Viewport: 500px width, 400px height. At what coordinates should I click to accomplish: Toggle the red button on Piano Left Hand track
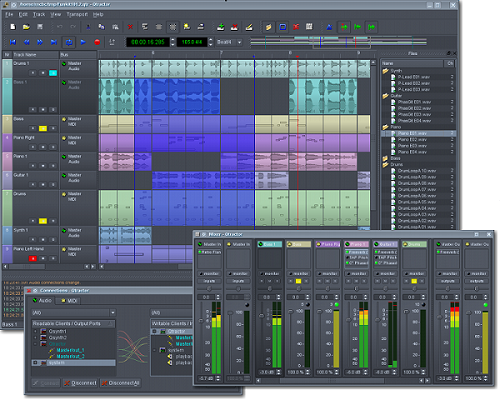click(x=33, y=258)
